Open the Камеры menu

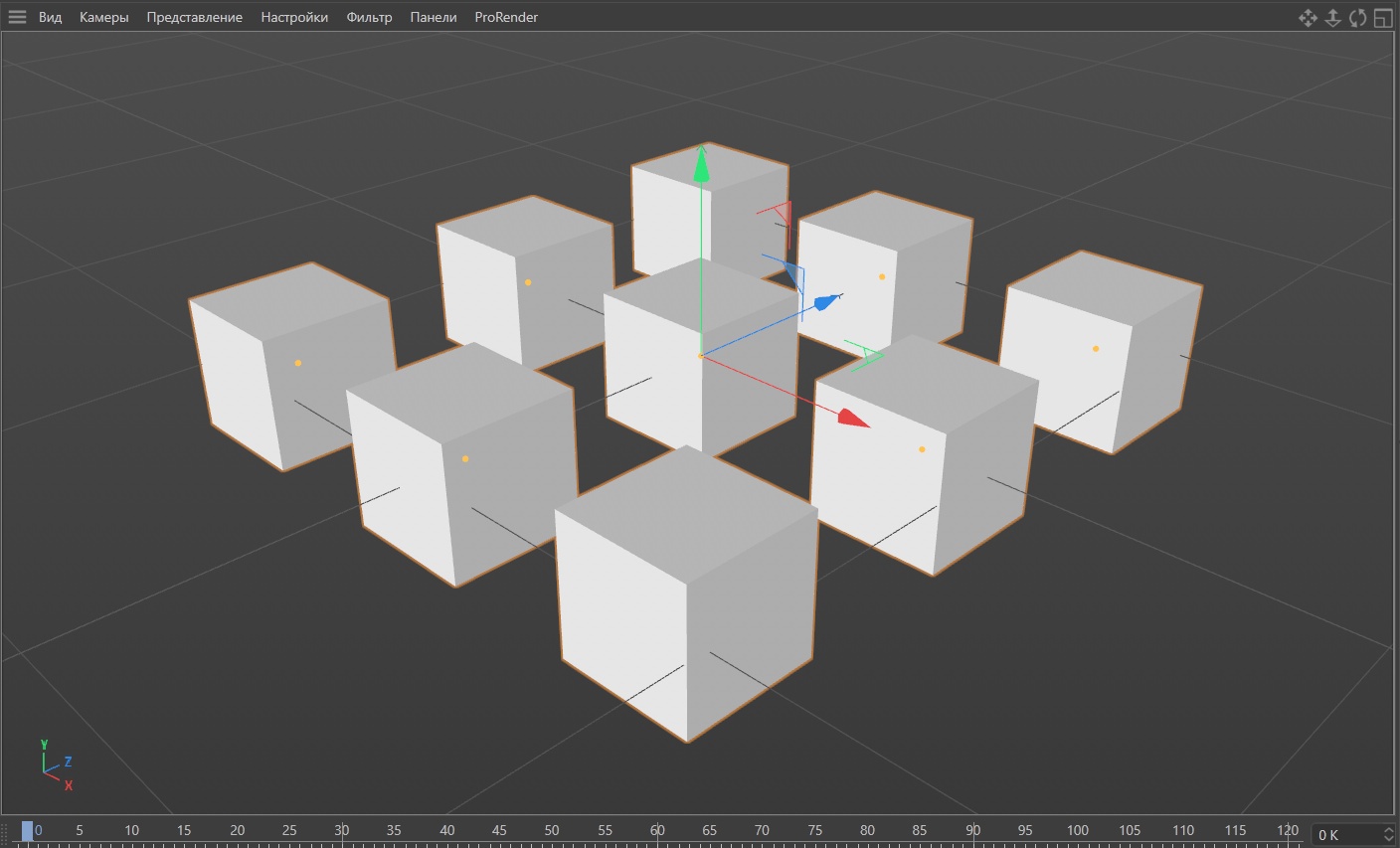coord(103,17)
